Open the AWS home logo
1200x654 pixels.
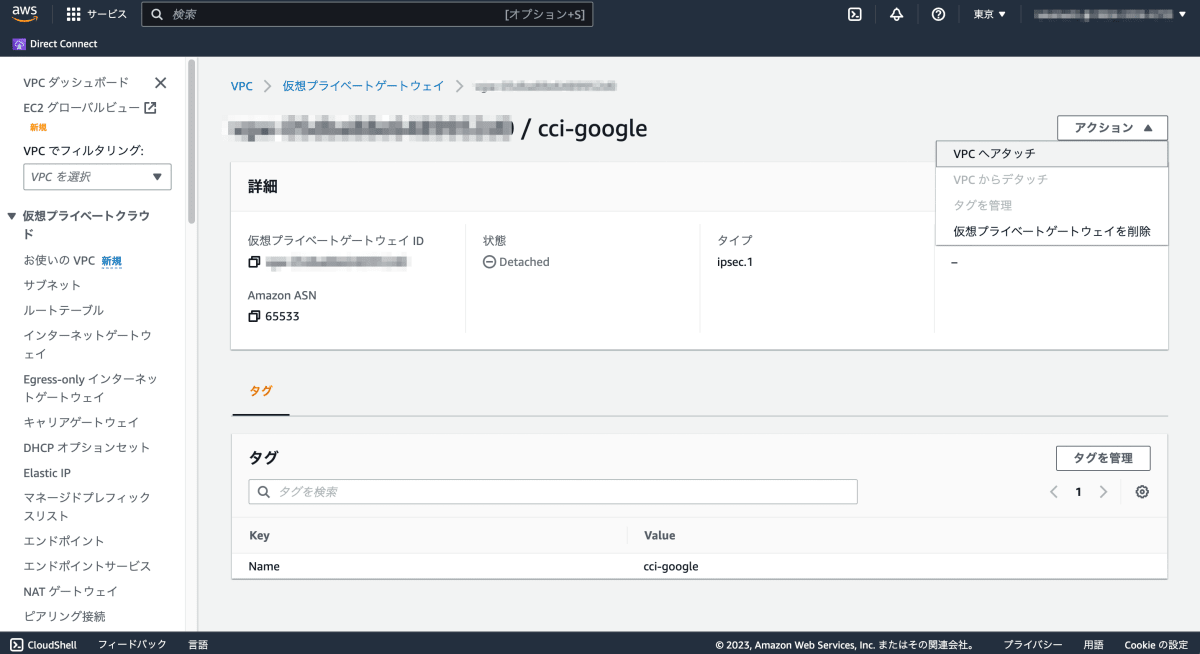tap(25, 14)
